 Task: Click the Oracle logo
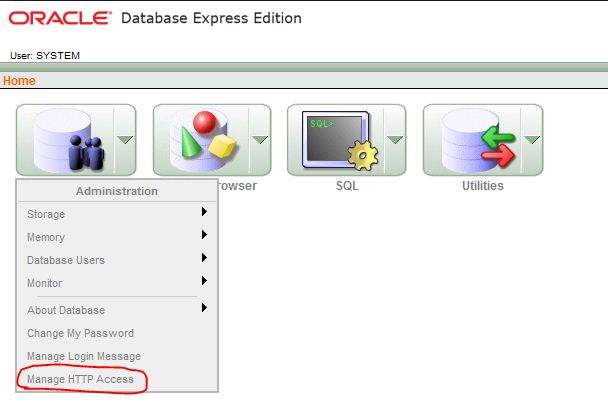click(60, 18)
